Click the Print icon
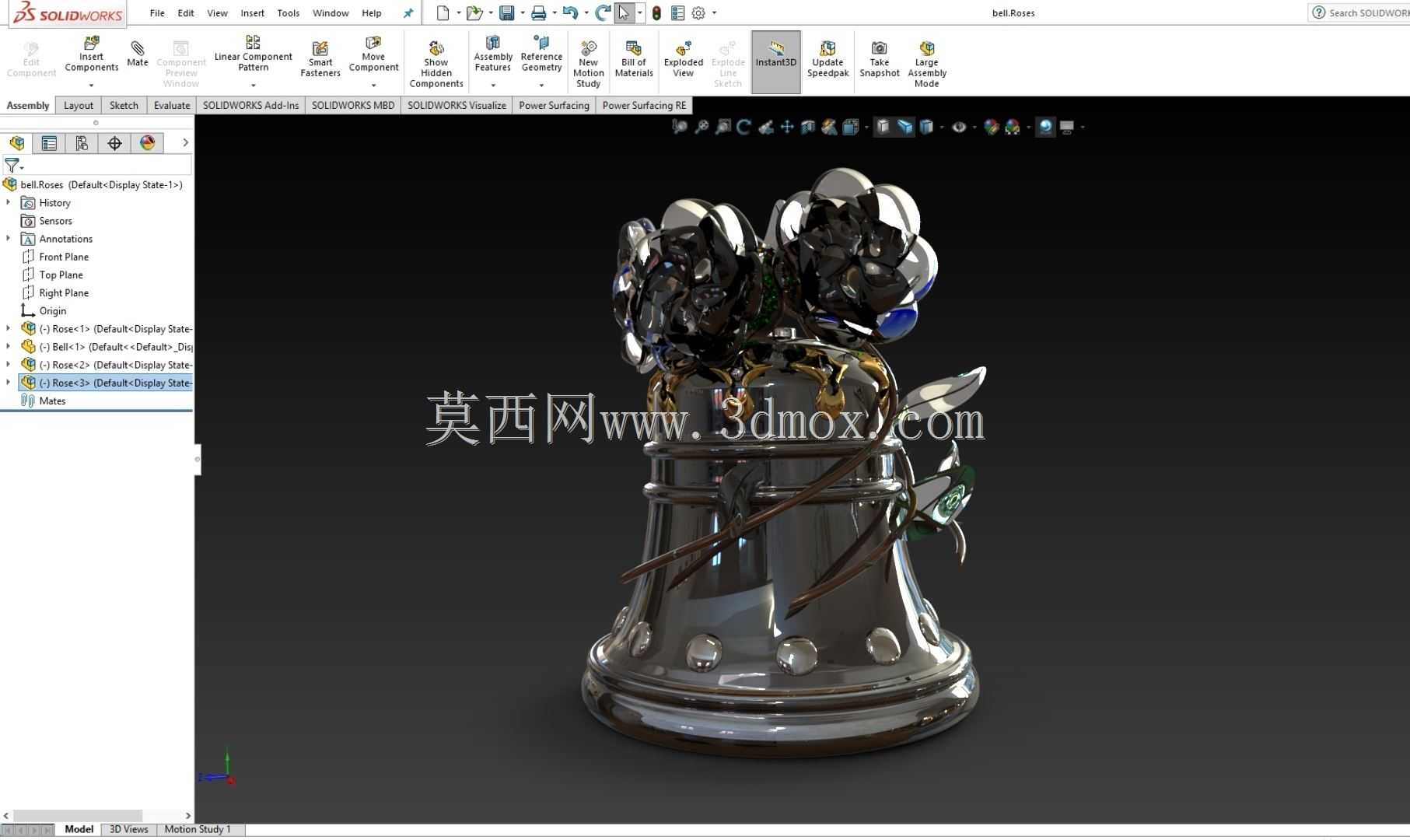Viewport: 1410px width, 840px height. tap(538, 13)
